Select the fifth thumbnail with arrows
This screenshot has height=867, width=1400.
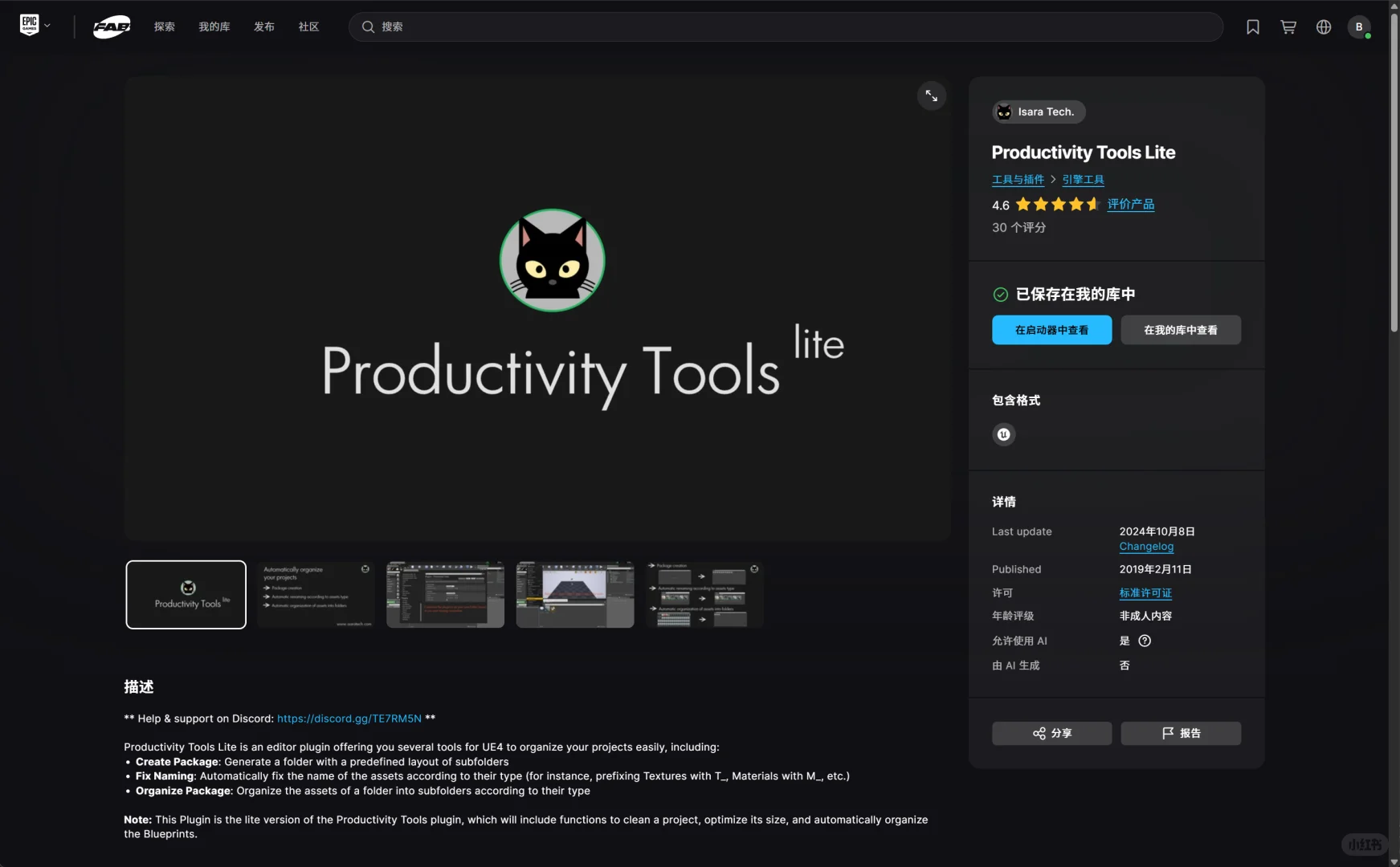[x=704, y=595]
